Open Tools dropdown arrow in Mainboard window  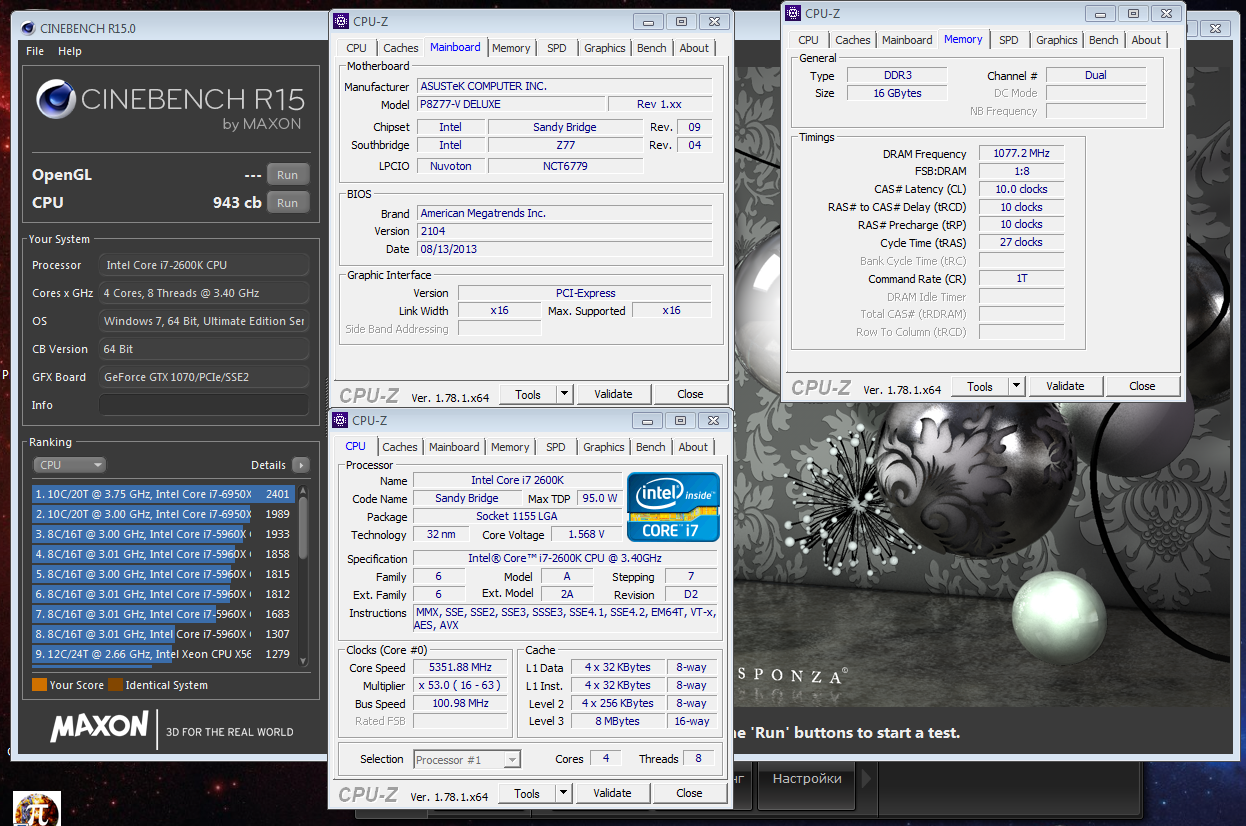[564, 394]
